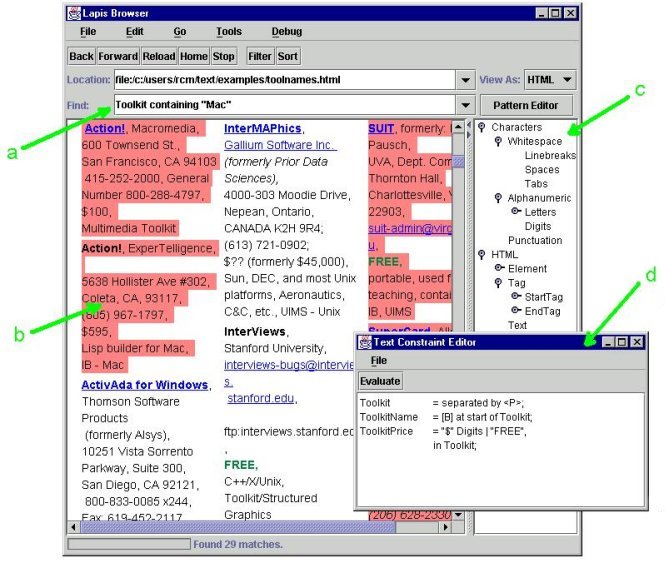Collapse the Whitespace tree node
This screenshot has width=665, height=561.
pos(498,142)
